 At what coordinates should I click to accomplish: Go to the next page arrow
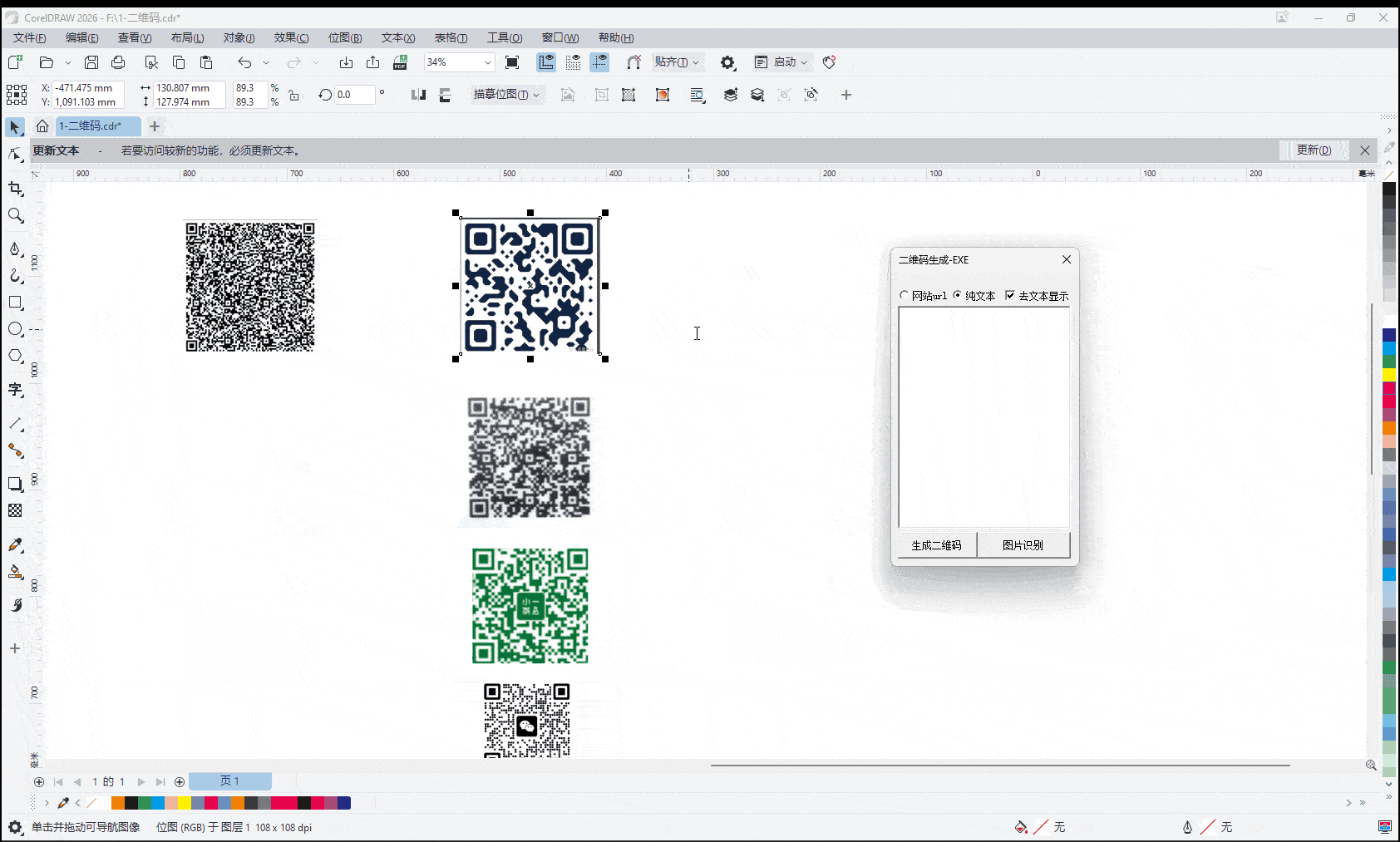pos(141,782)
